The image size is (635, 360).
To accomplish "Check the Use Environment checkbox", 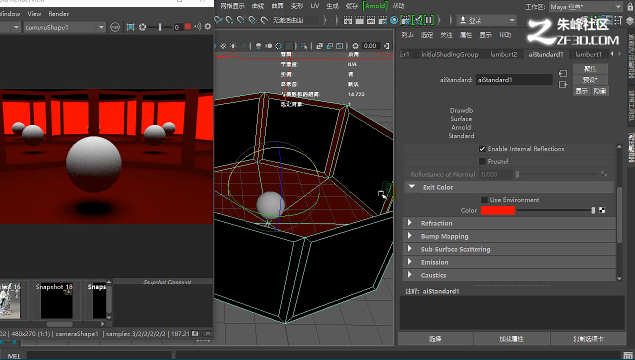I will [x=484, y=200].
